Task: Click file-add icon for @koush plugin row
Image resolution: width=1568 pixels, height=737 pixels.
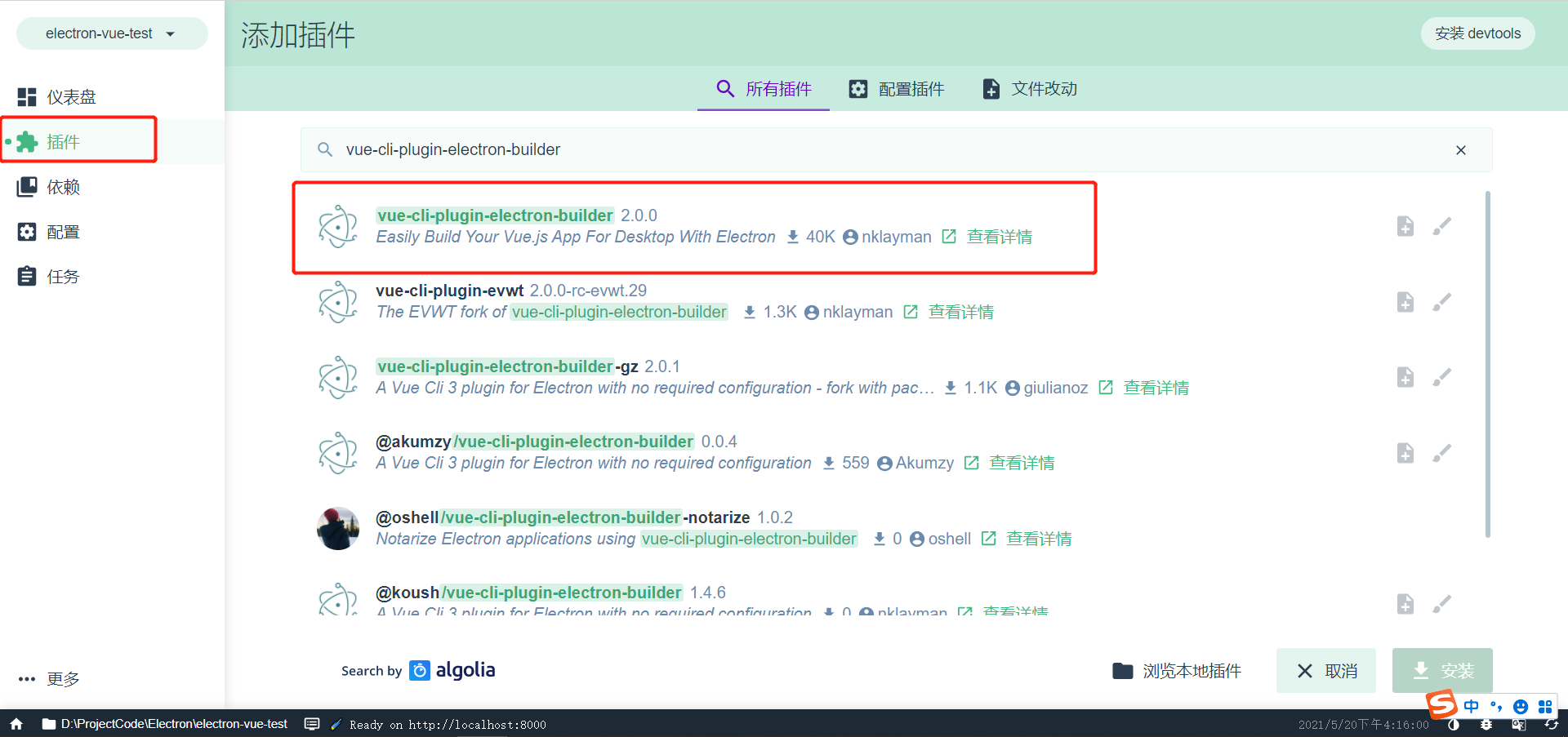Action: [1405, 604]
